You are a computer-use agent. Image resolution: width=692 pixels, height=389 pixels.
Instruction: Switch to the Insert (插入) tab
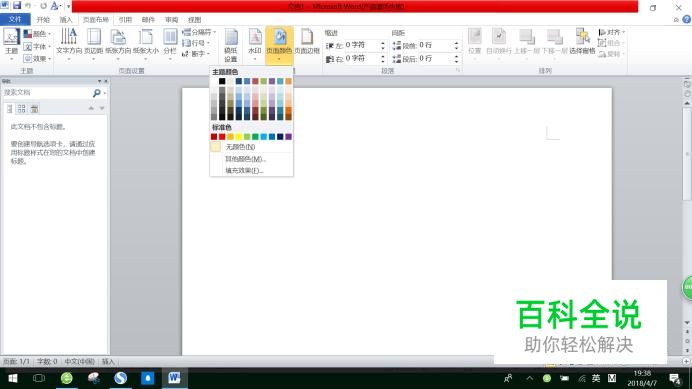(66, 20)
